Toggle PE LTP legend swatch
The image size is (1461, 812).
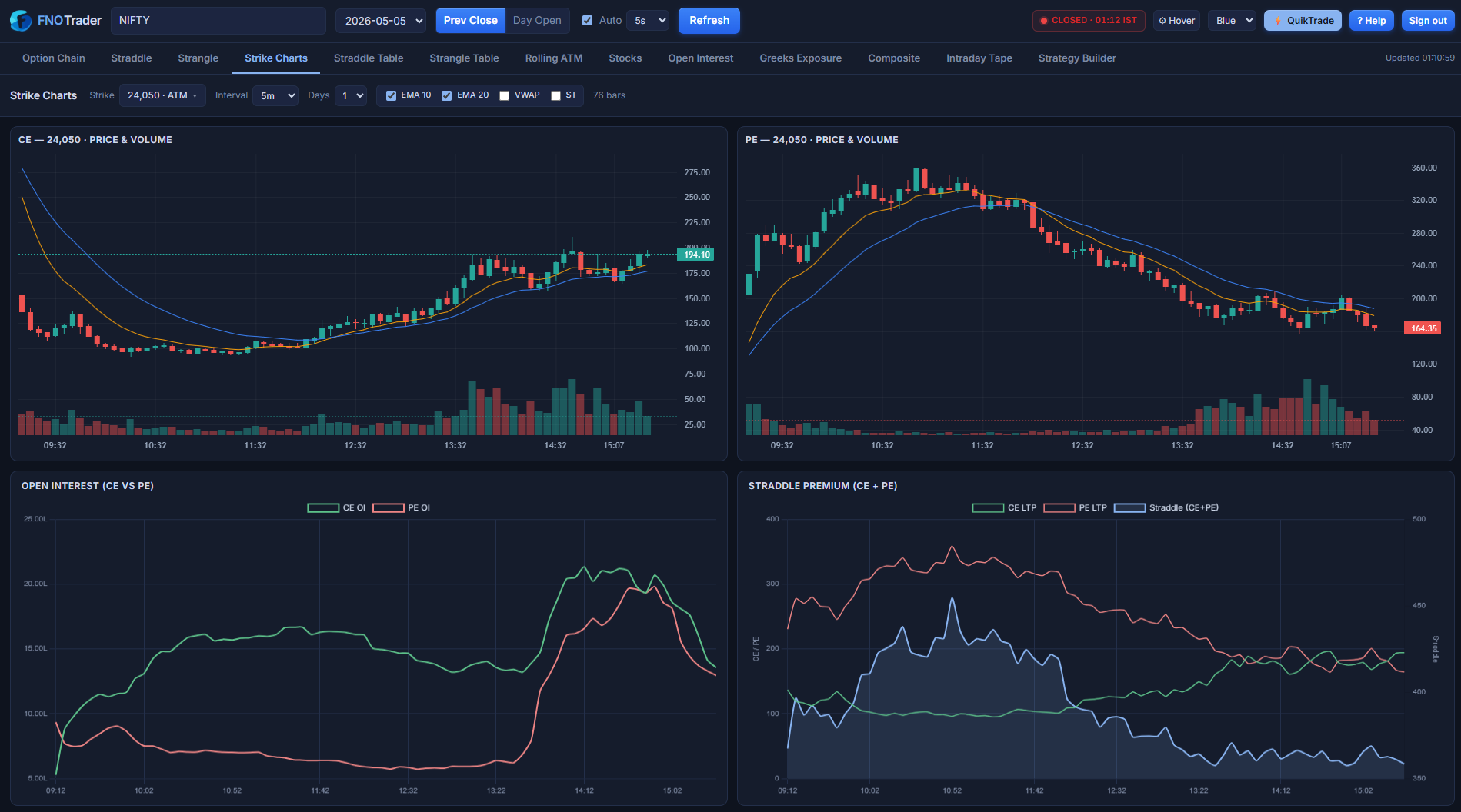[1059, 508]
